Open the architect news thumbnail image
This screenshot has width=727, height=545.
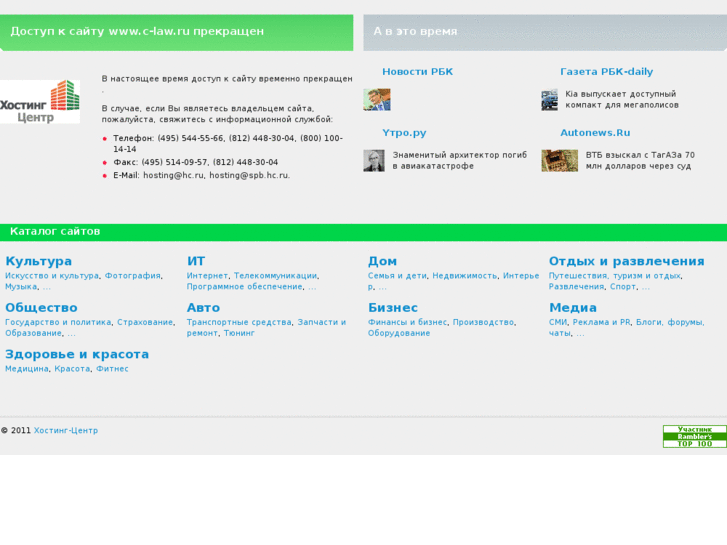(x=374, y=160)
